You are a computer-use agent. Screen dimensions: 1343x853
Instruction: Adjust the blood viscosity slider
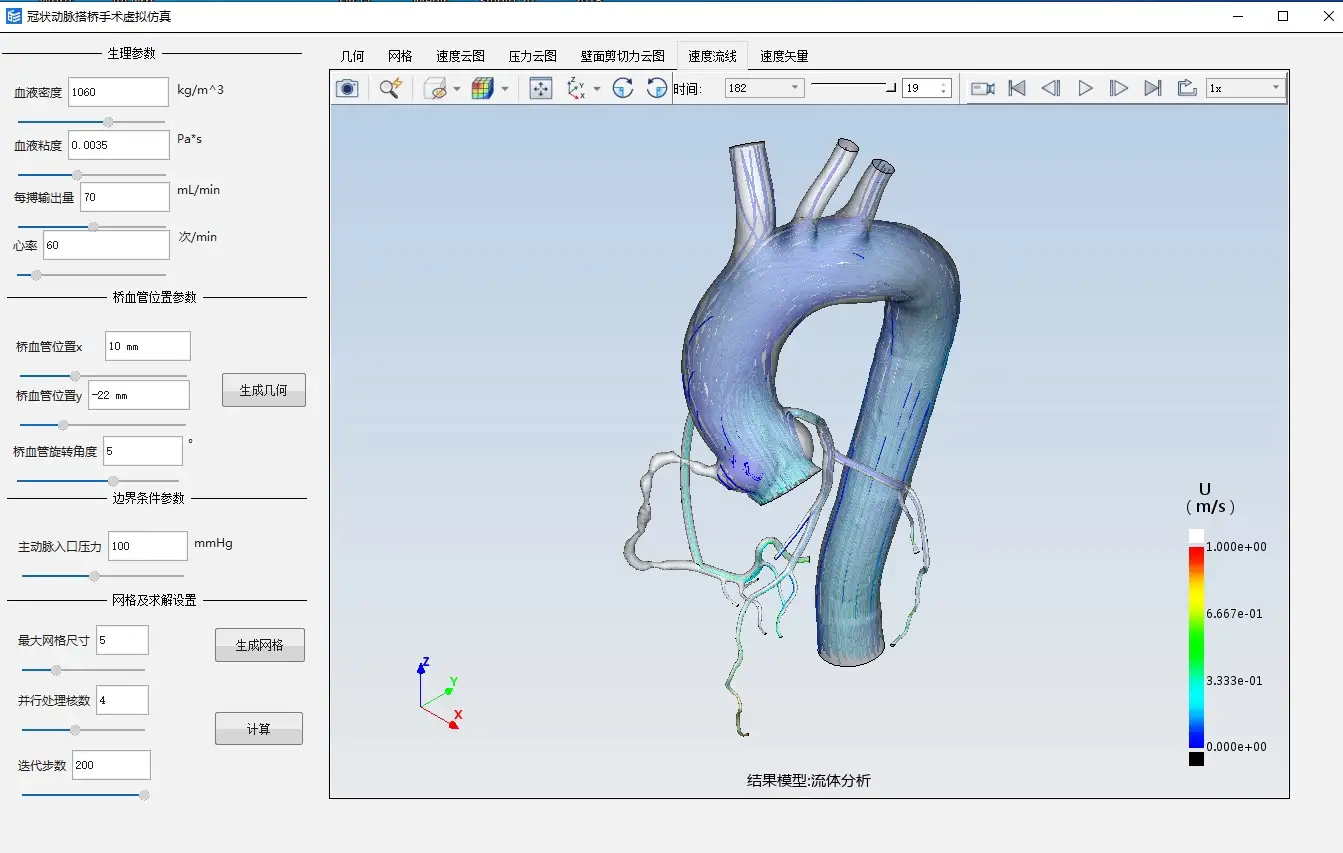tap(92, 175)
